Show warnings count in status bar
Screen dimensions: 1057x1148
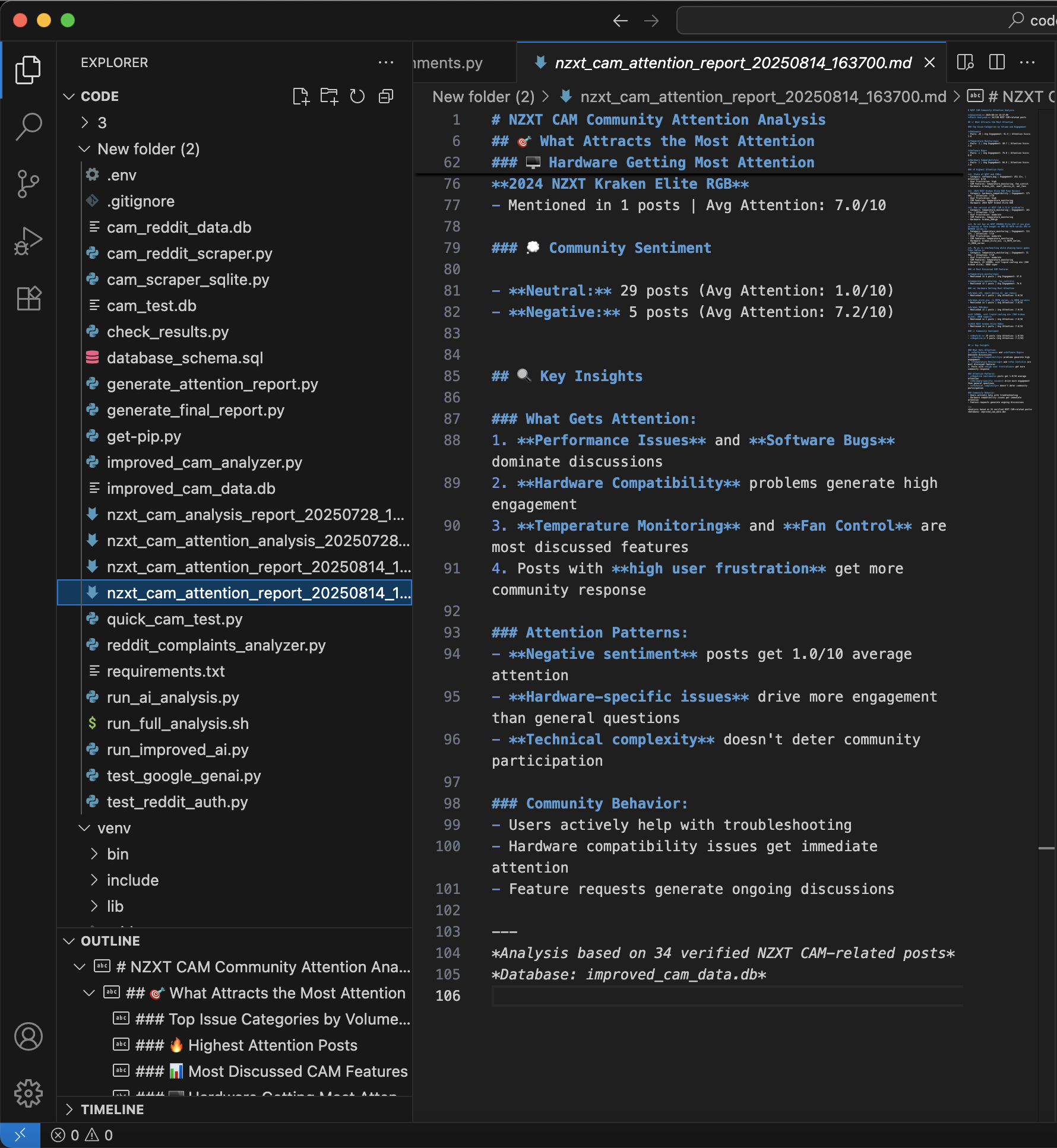click(x=99, y=1135)
